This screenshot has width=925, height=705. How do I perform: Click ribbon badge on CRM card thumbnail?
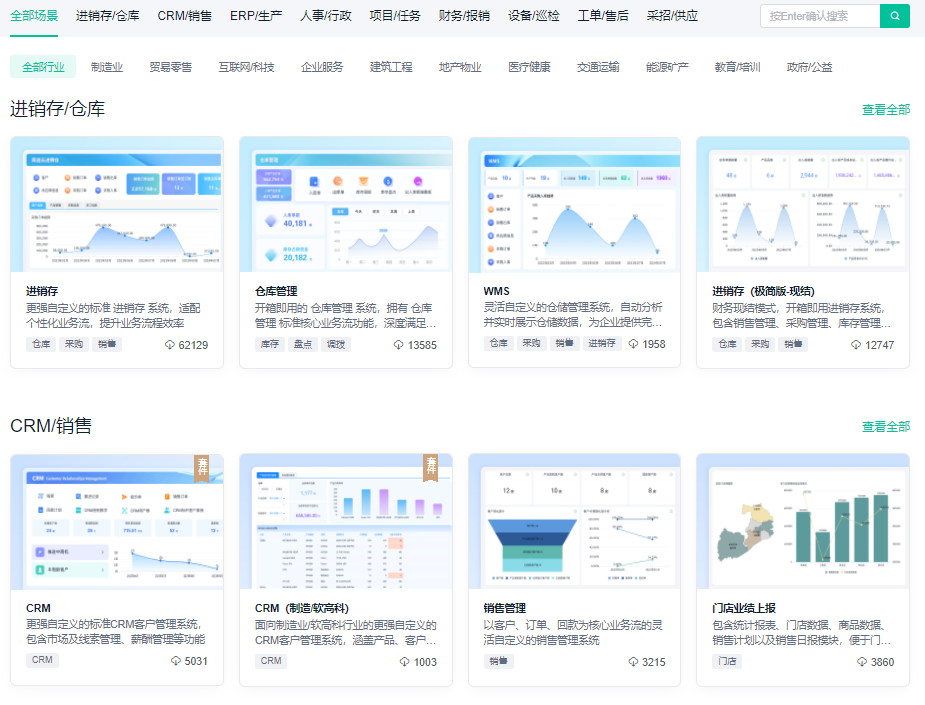click(202, 468)
